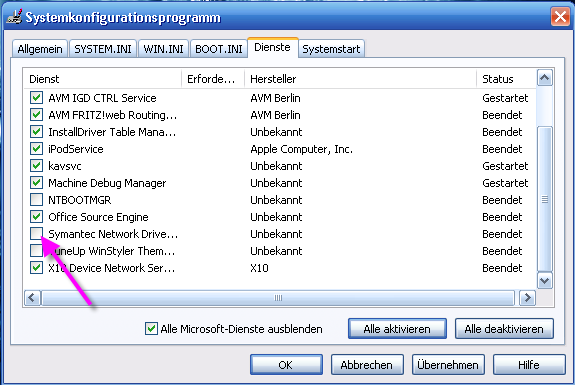The height and width of the screenshot is (385, 575).
Task: Click the horizontal scrollbar thumb
Action: click(x=278, y=298)
